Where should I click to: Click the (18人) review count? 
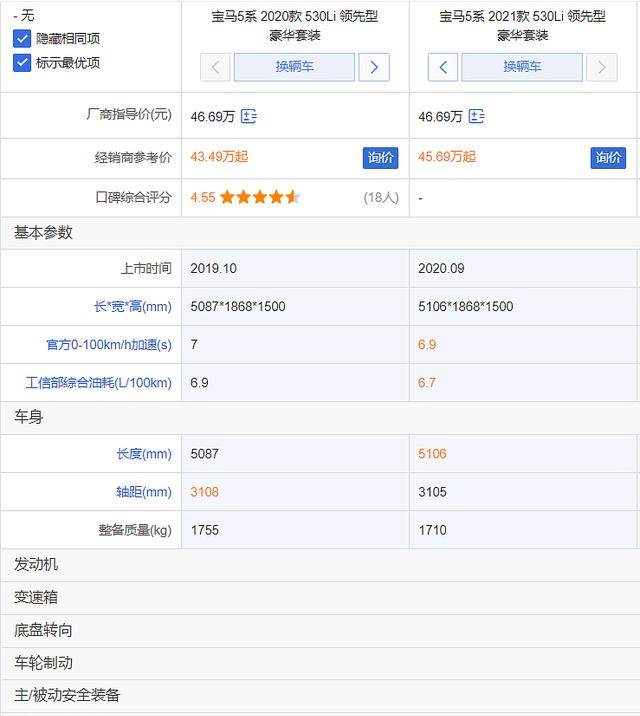[x=381, y=198]
